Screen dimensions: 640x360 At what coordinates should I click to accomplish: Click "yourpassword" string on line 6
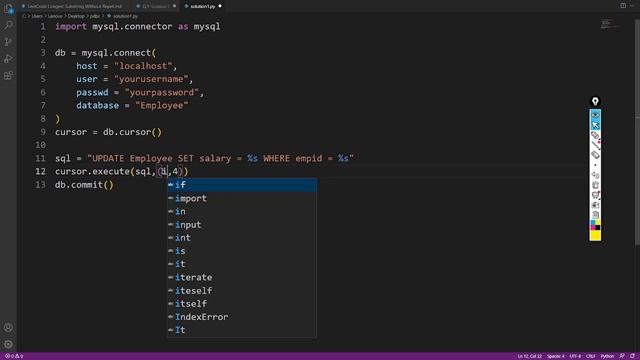pos(162,93)
